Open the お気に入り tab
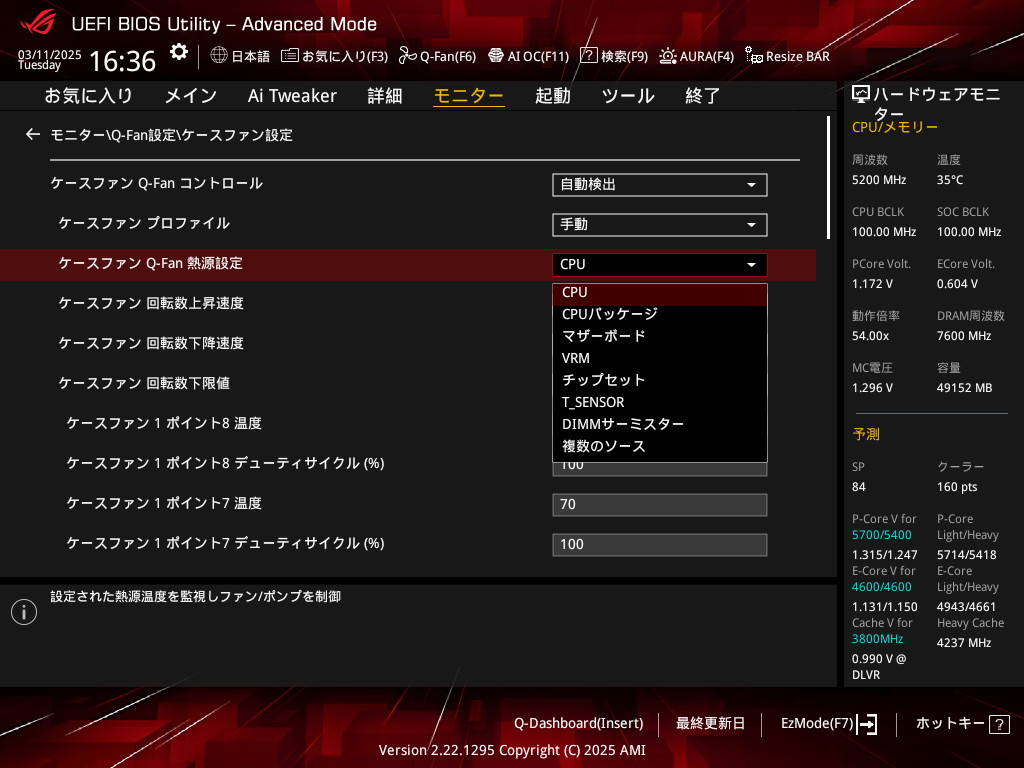Viewport: 1024px width, 768px height. tap(88, 96)
